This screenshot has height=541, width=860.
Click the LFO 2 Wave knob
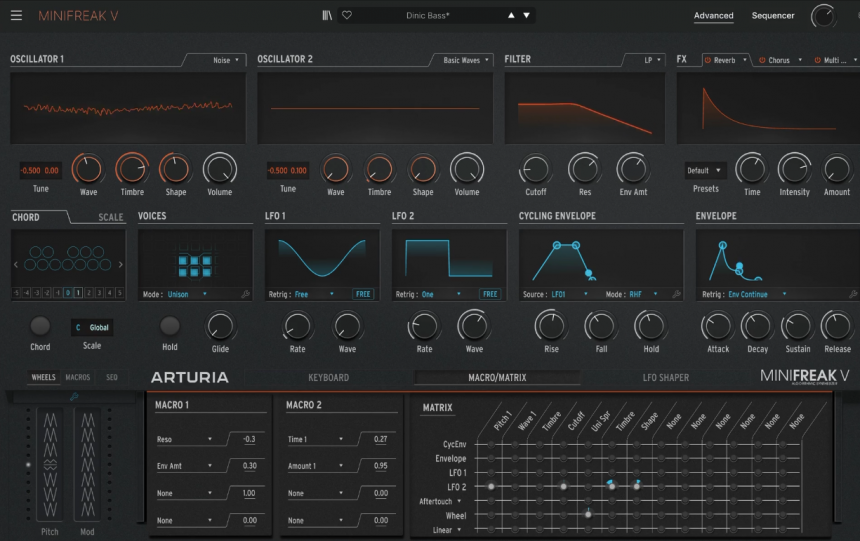coord(474,326)
